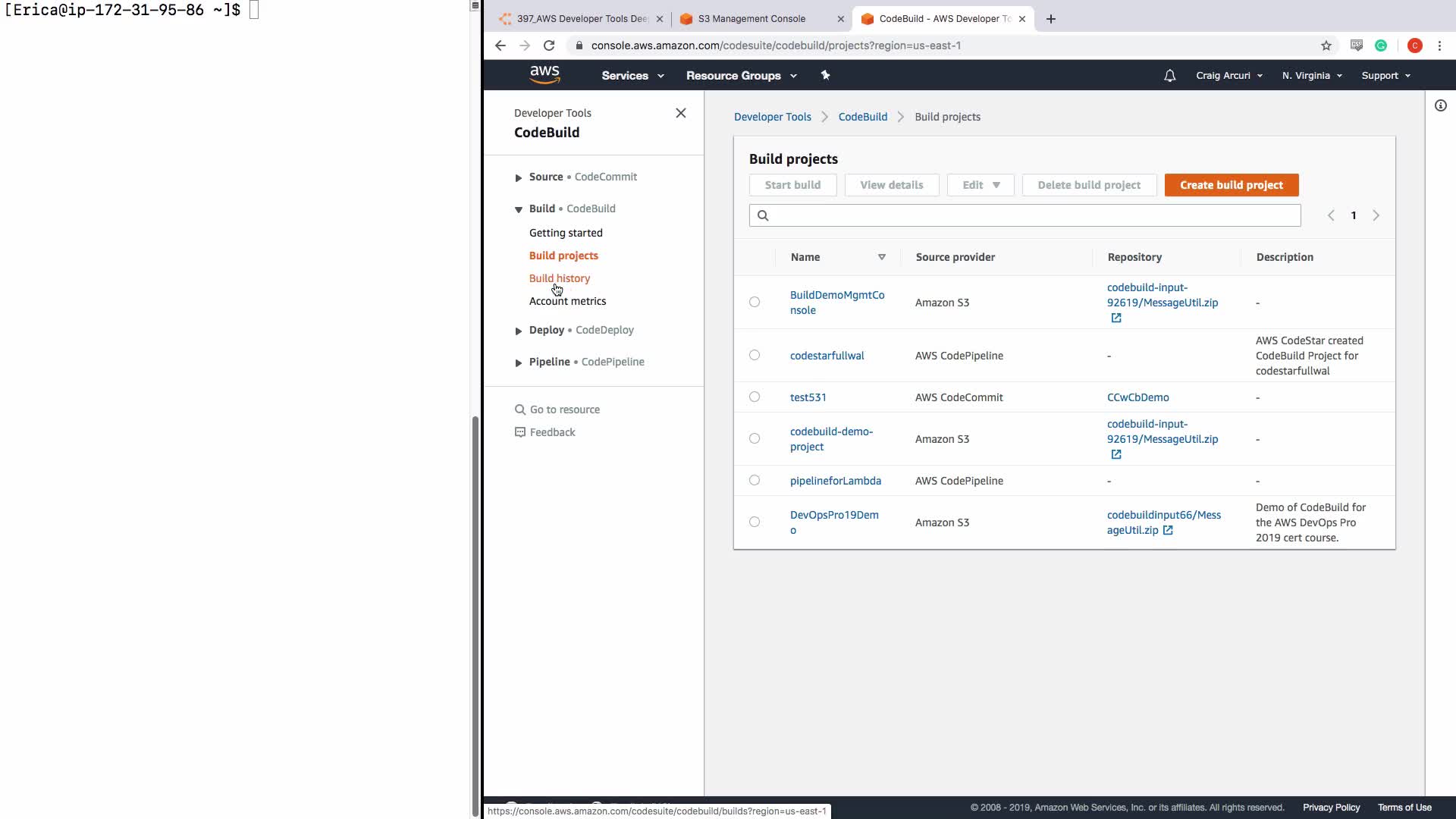Open Build history in the sidebar

coord(559,278)
